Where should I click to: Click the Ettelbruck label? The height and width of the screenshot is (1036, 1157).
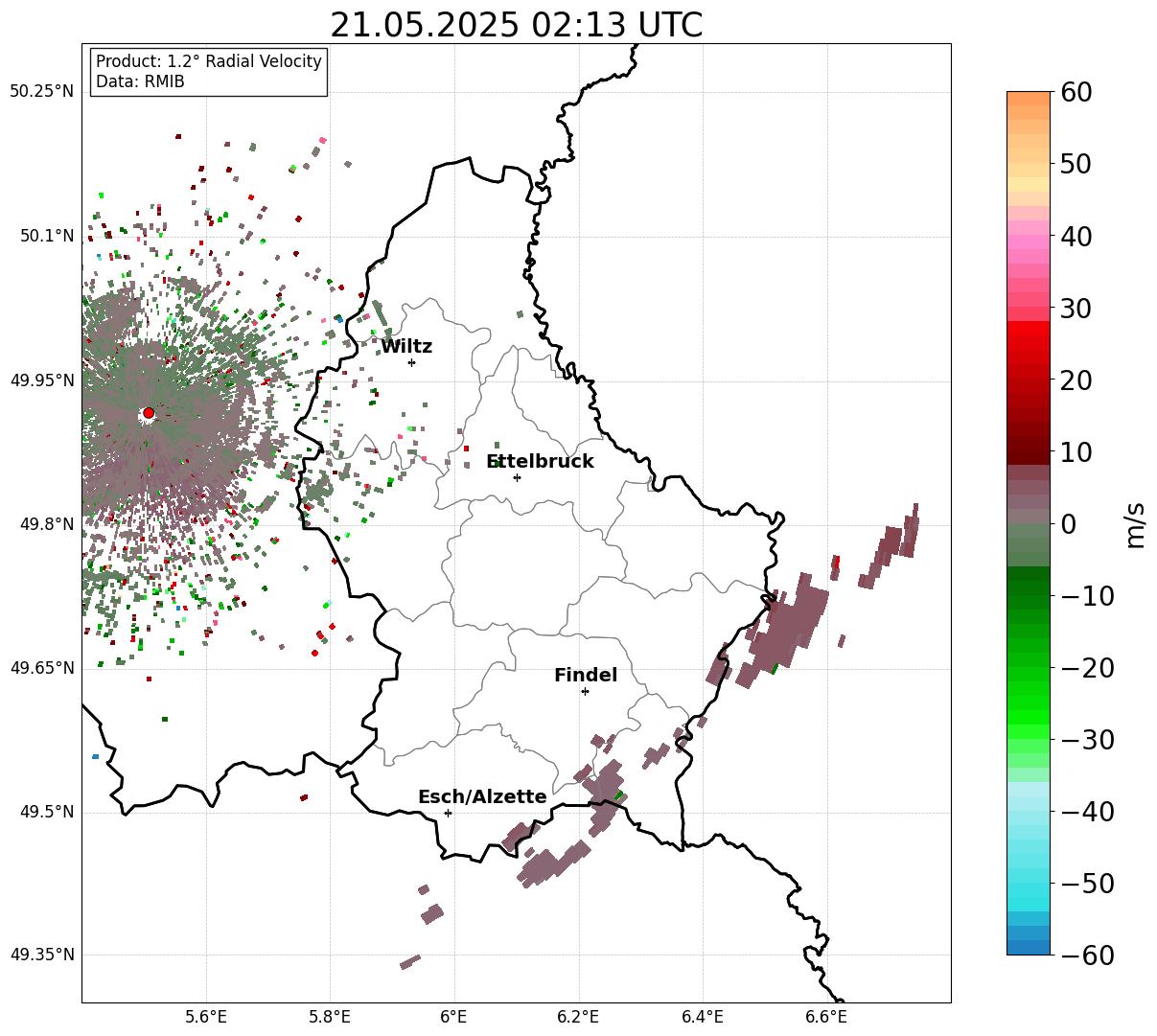click(540, 462)
